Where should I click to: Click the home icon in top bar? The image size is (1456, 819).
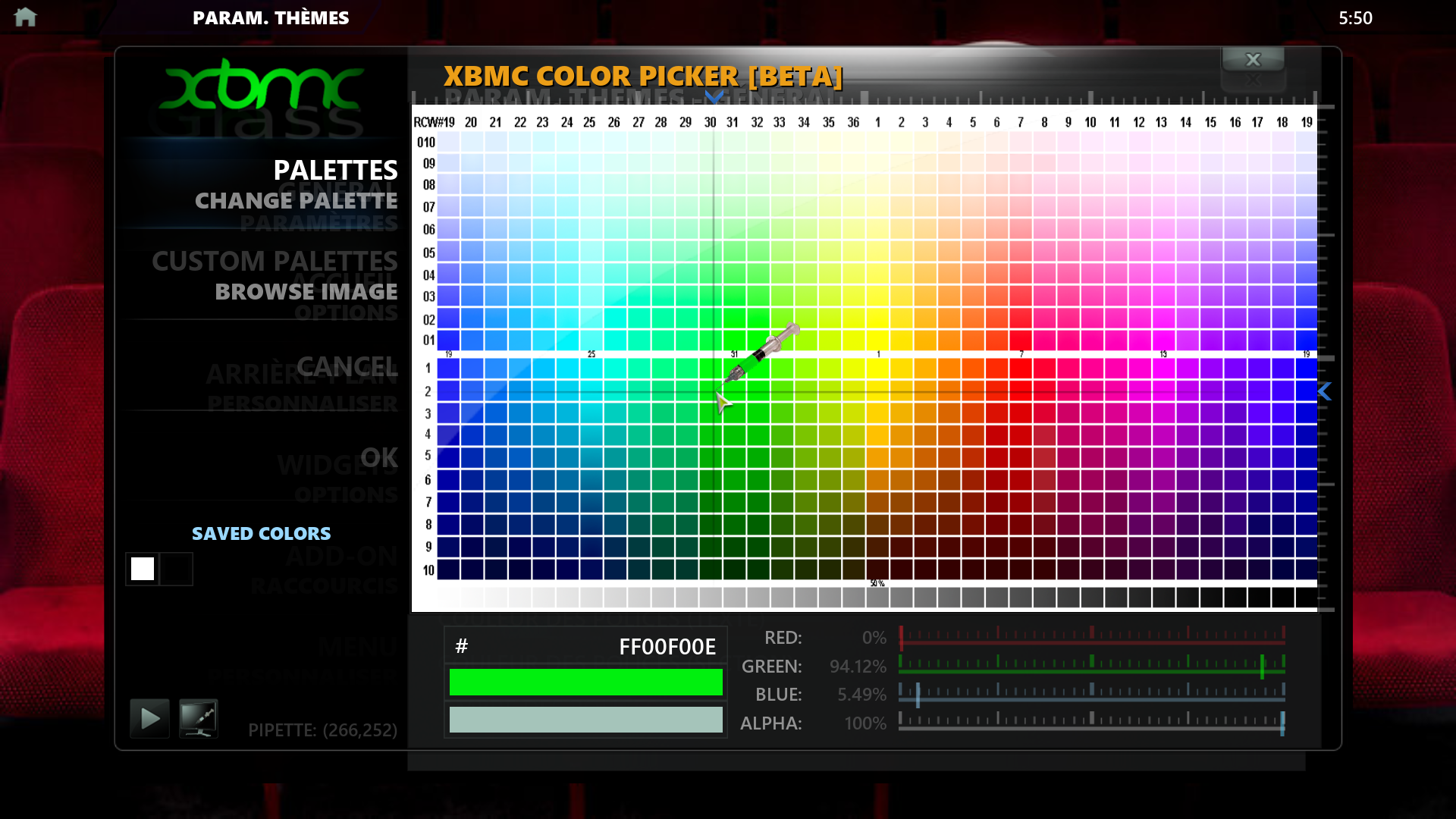(x=25, y=17)
